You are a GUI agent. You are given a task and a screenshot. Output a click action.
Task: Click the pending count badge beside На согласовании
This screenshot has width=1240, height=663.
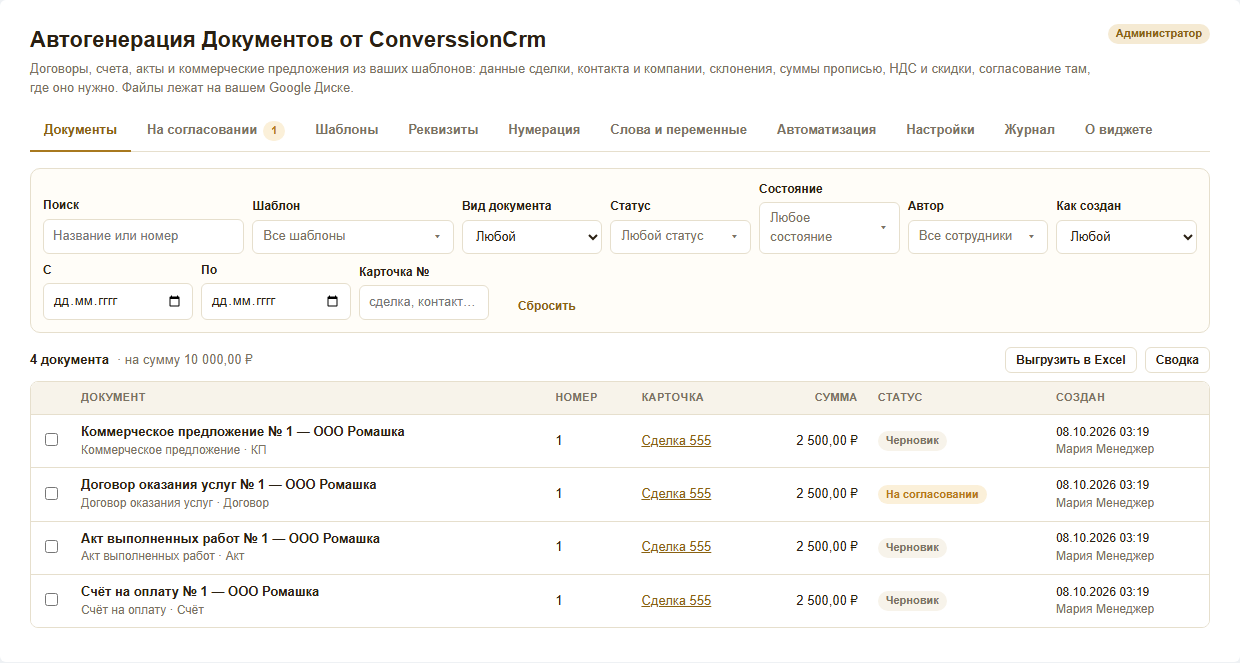(x=274, y=130)
